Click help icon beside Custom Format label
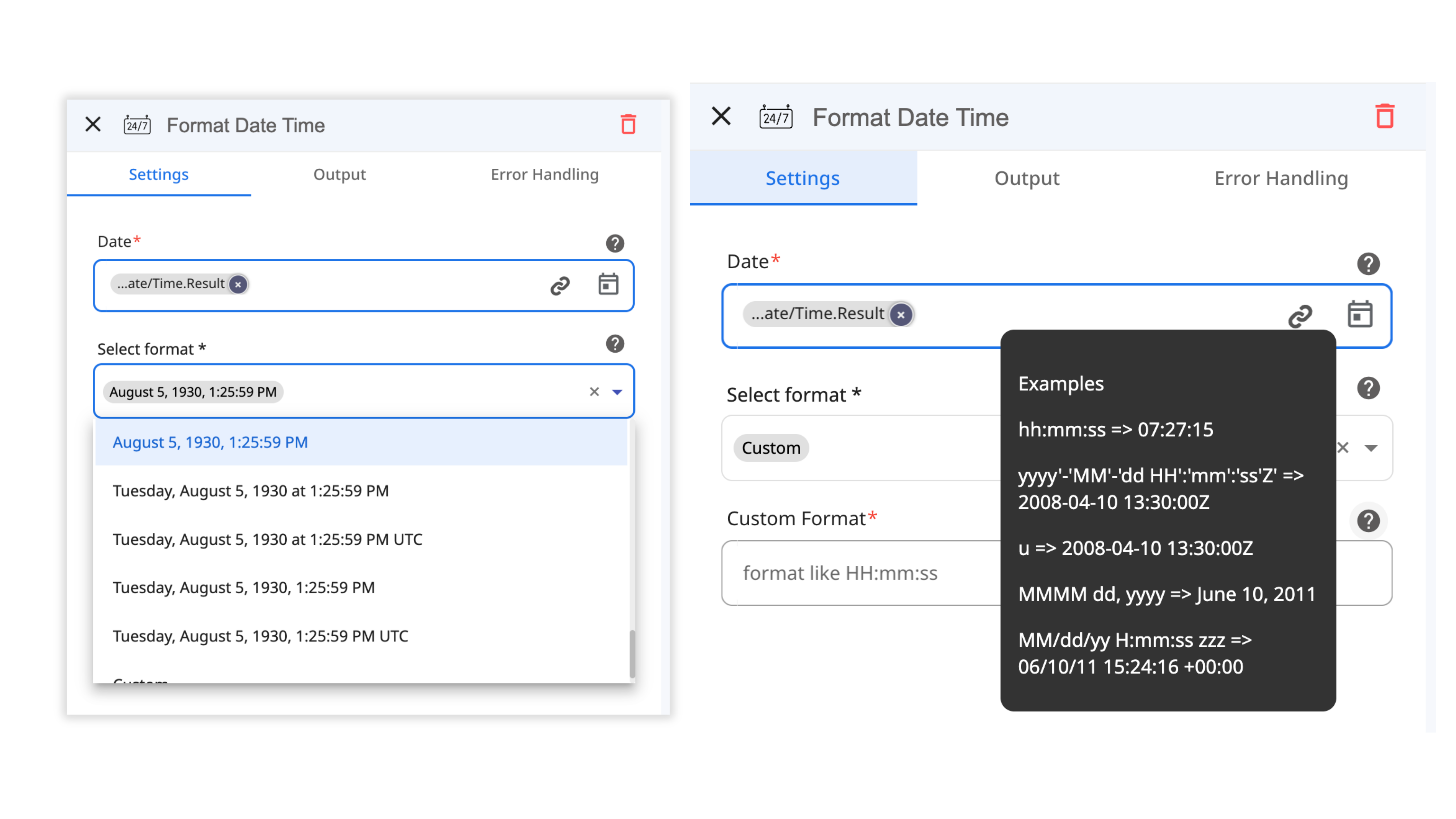The image size is (1456, 819). click(1368, 521)
